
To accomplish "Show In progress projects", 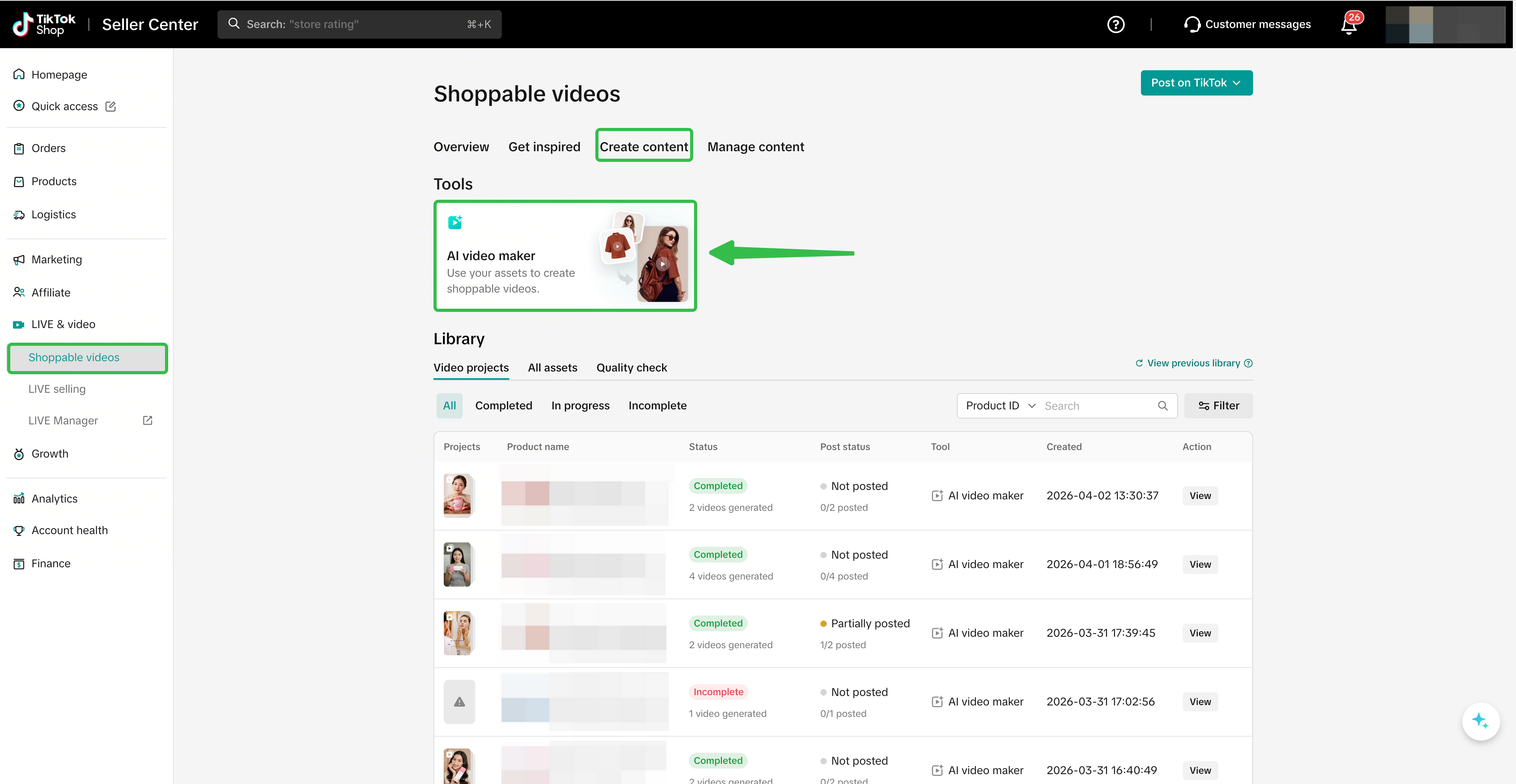I will click(580, 405).
